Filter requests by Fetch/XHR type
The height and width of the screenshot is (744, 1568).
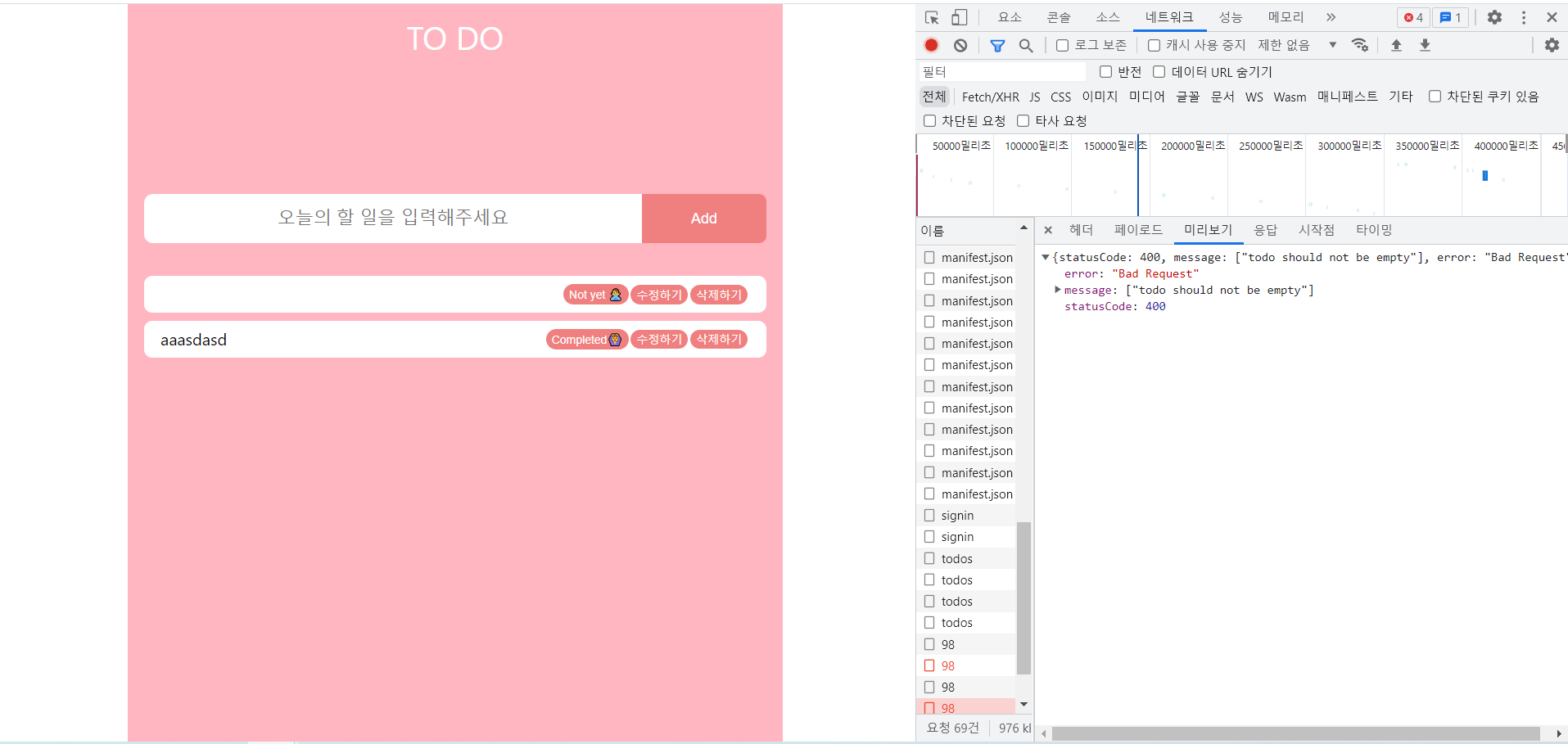tap(990, 97)
